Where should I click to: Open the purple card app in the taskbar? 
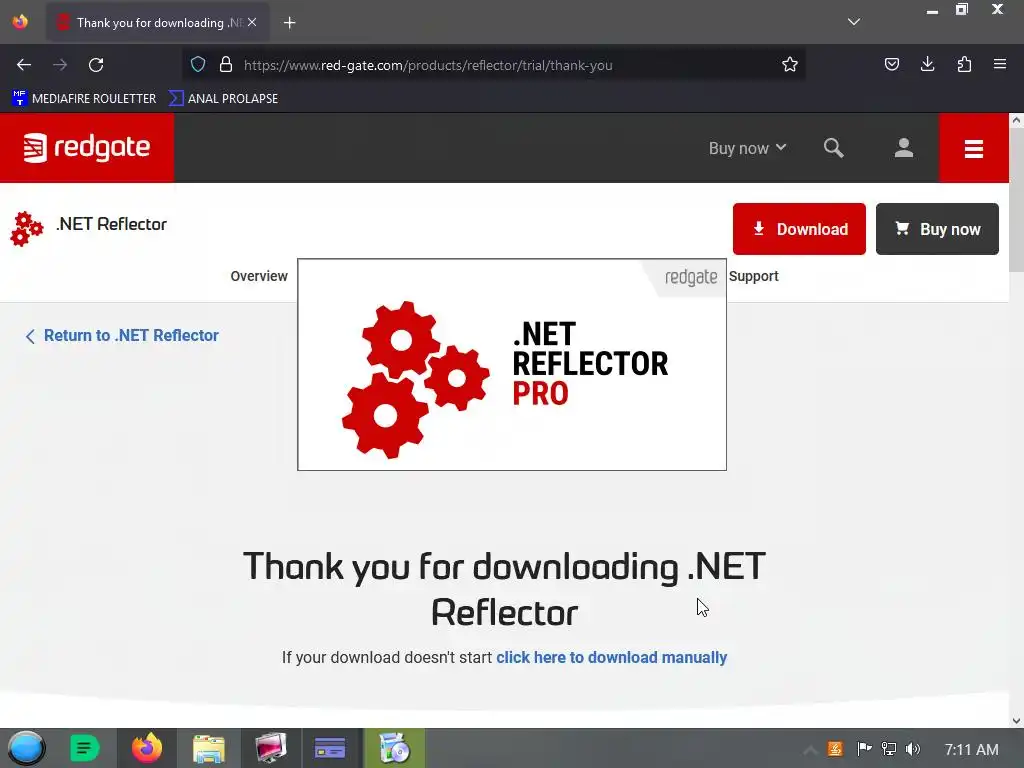(330, 748)
